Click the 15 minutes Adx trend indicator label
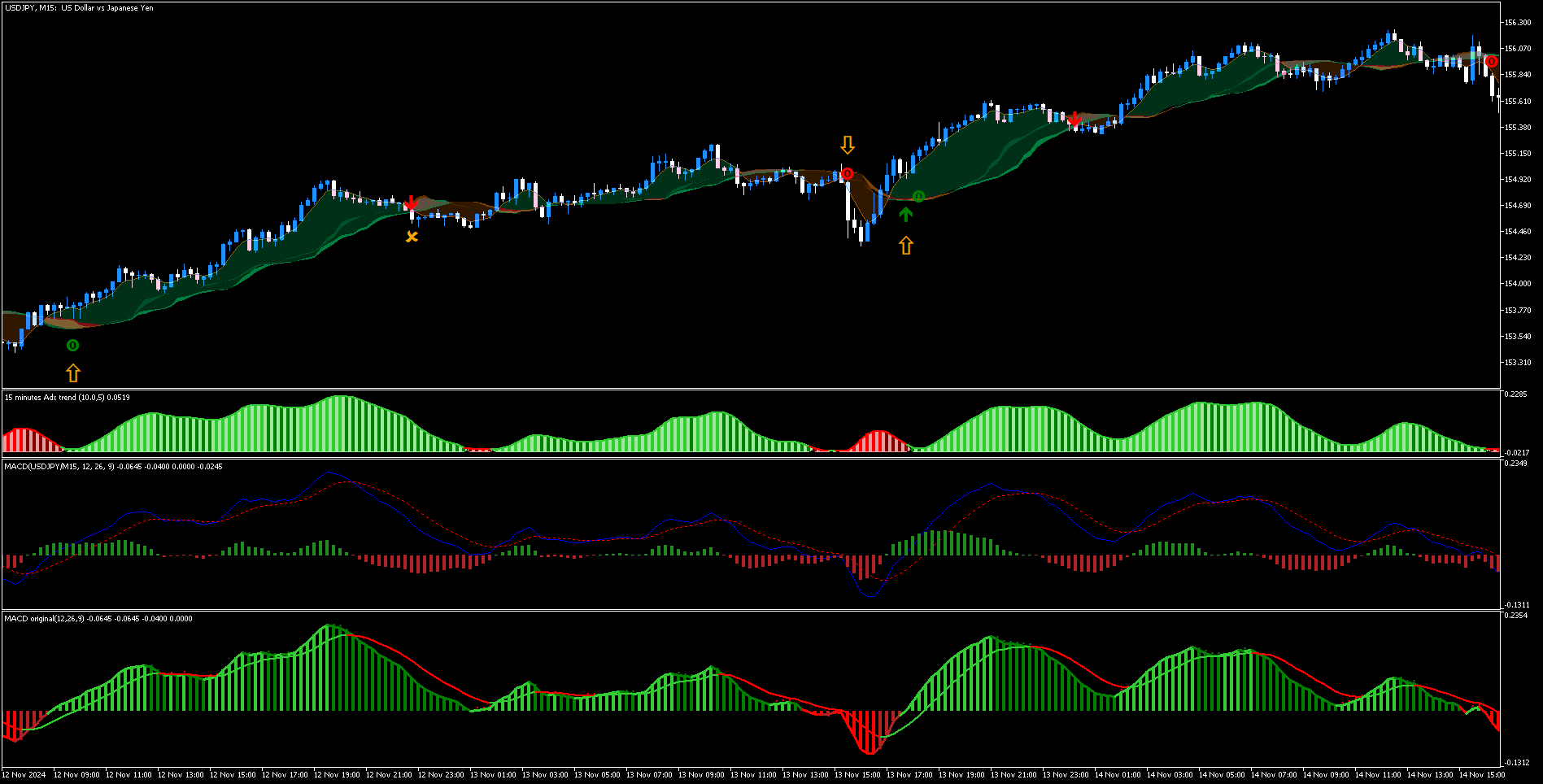This screenshot has height=784, width=1543. [x=67, y=398]
